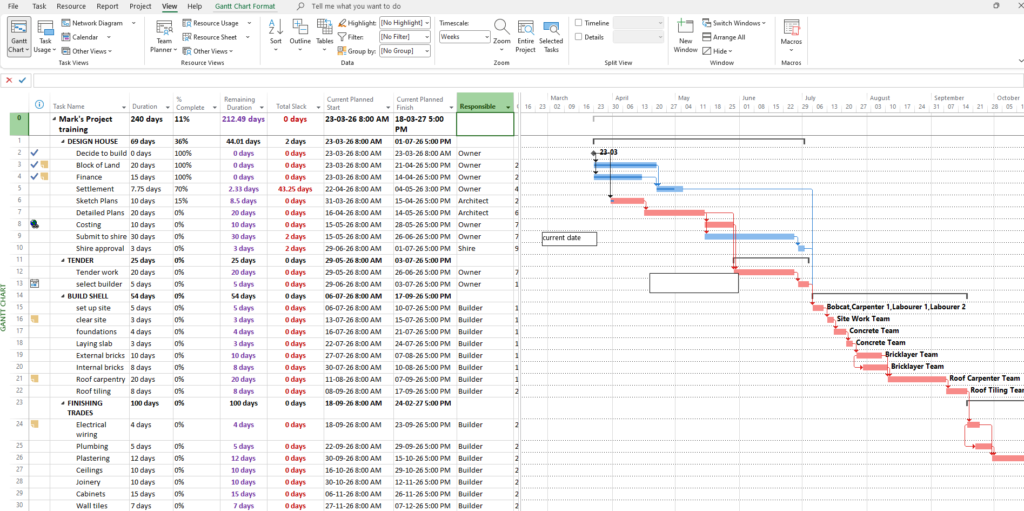Enable the Details checkbox
This screenshot has height=511, width=1024.
tap(579, 37)
